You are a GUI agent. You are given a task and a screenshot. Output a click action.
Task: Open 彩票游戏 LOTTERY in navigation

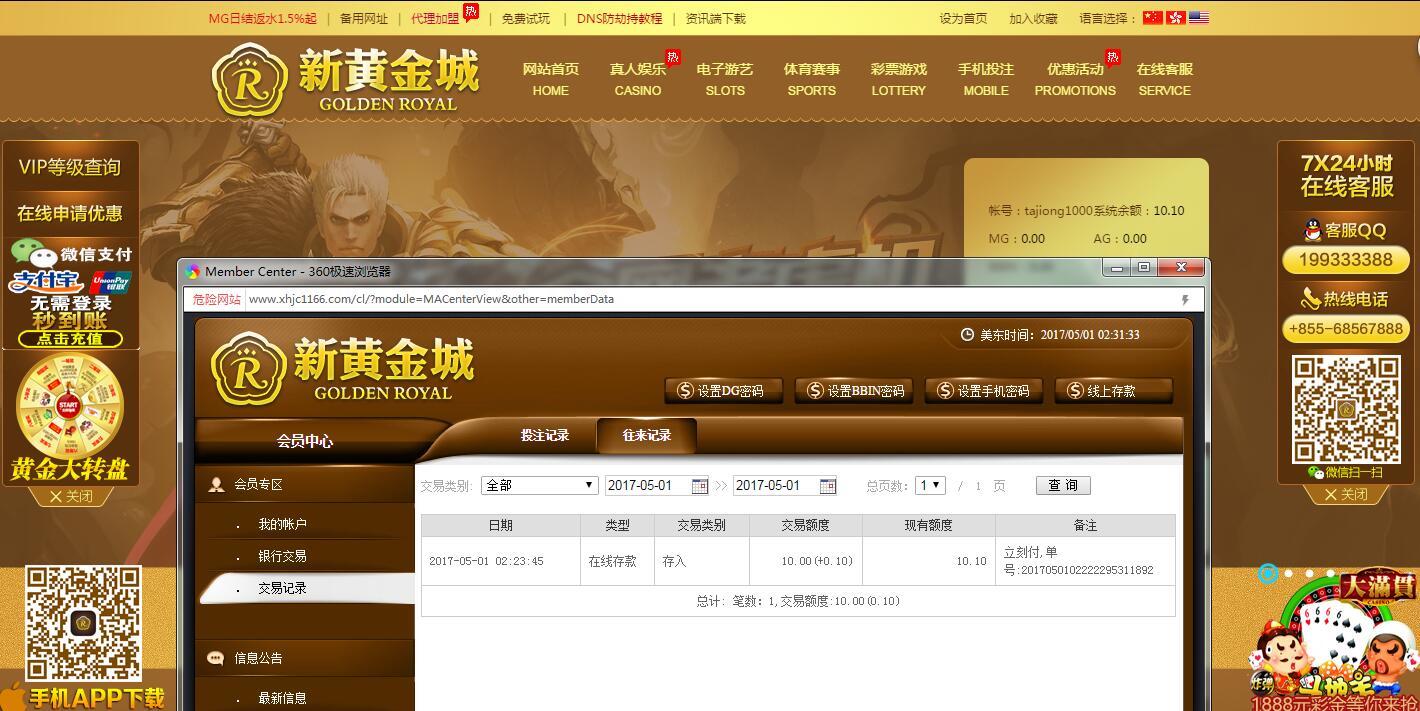pyautogui.click(x=899, y=79)
